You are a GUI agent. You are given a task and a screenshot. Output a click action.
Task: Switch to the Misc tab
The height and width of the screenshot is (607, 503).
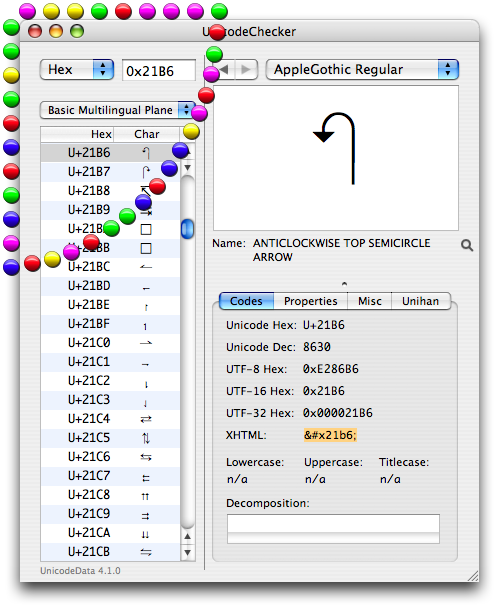pos(369,301)
